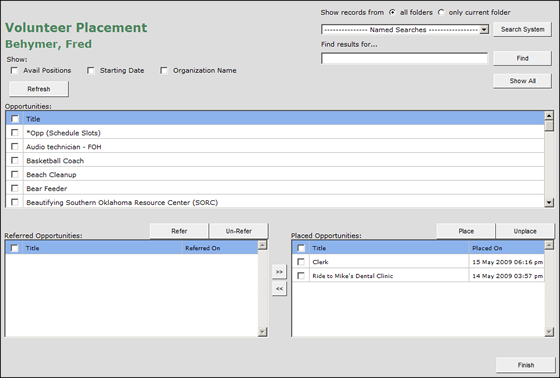The image size is (560, 378).
Task: Toggle the select-all checkbox in Referred Opportunities header
Action: click(14, 248)
